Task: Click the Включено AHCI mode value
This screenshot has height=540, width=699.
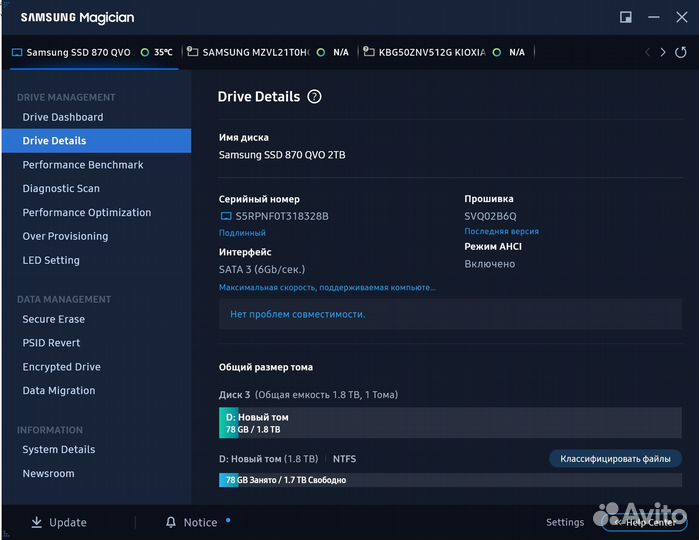Action: tap(489, 264)
